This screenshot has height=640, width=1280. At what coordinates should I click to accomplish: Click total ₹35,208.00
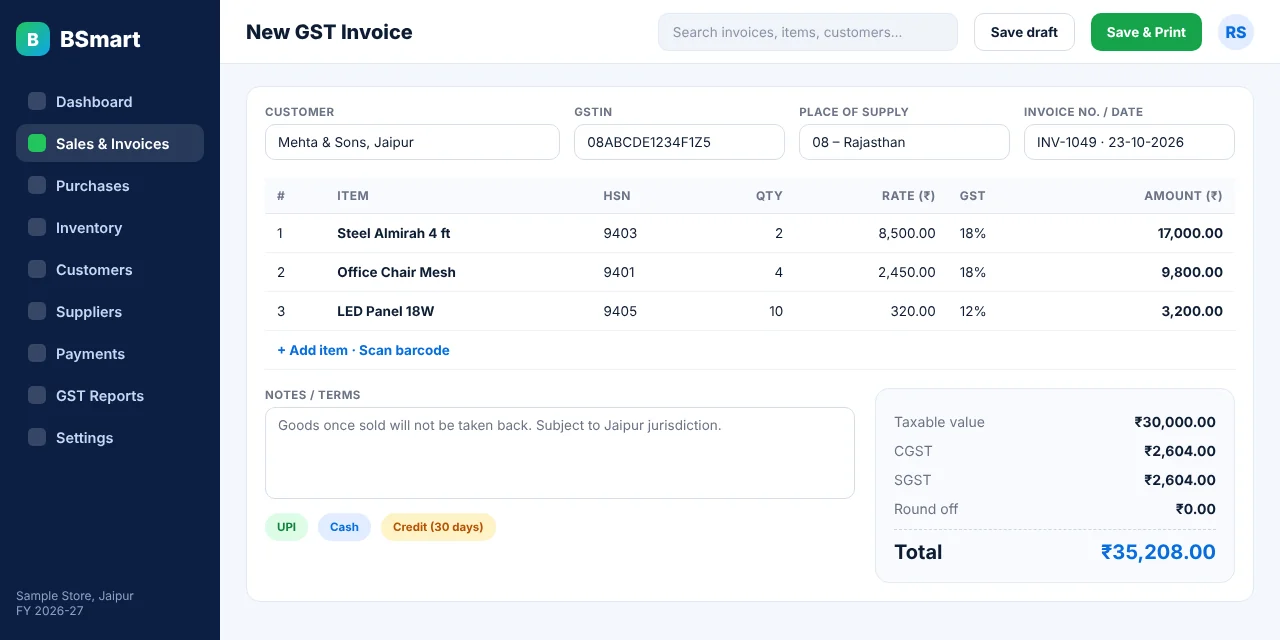(x=1158, y=552)
